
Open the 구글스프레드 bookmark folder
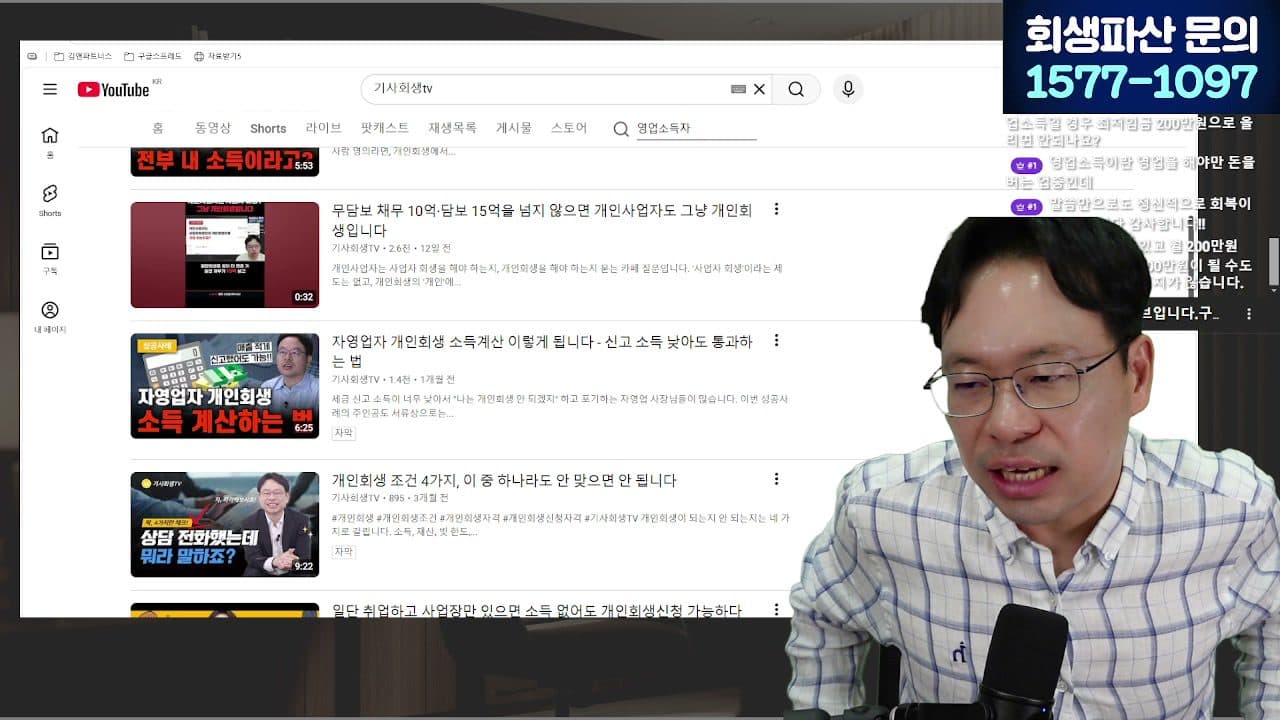(153, 56)
